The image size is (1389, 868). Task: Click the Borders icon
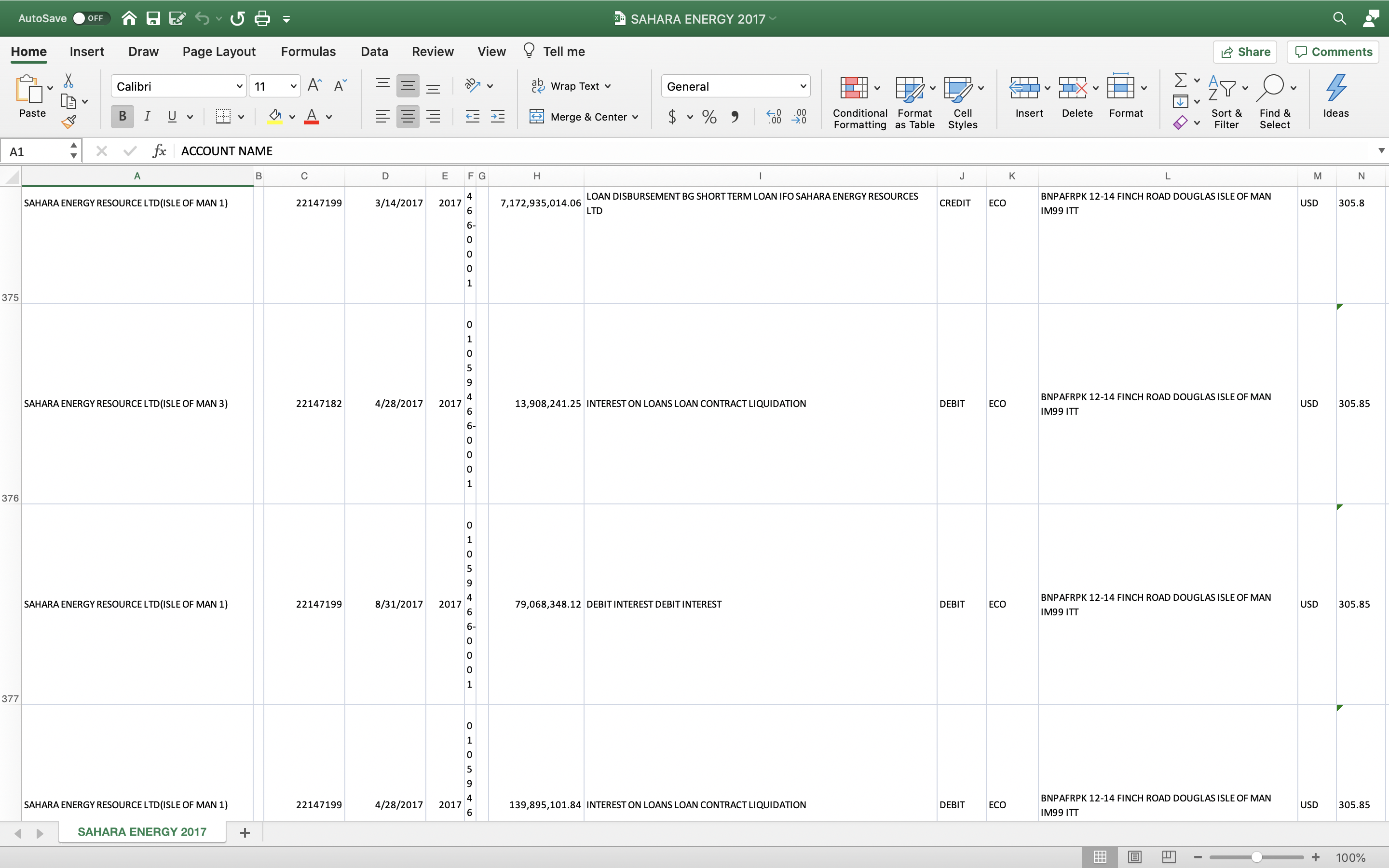(x=223, y=117)
